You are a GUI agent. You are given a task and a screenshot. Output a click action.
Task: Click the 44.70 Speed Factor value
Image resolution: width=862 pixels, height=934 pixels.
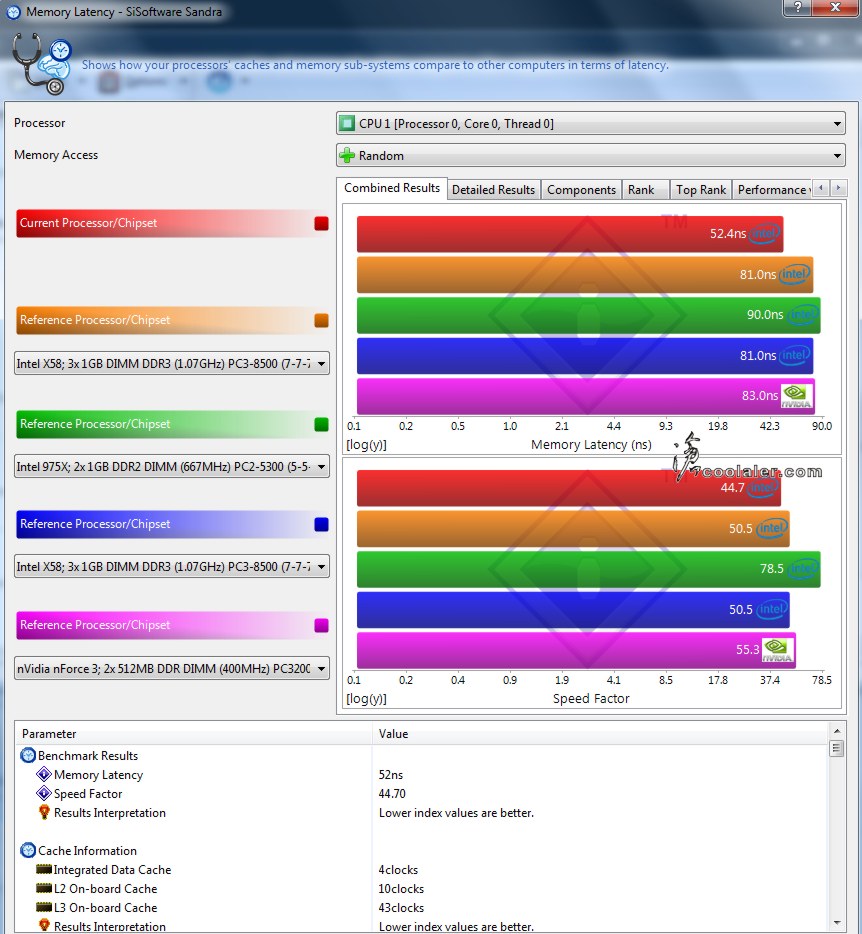click(392, 793)
